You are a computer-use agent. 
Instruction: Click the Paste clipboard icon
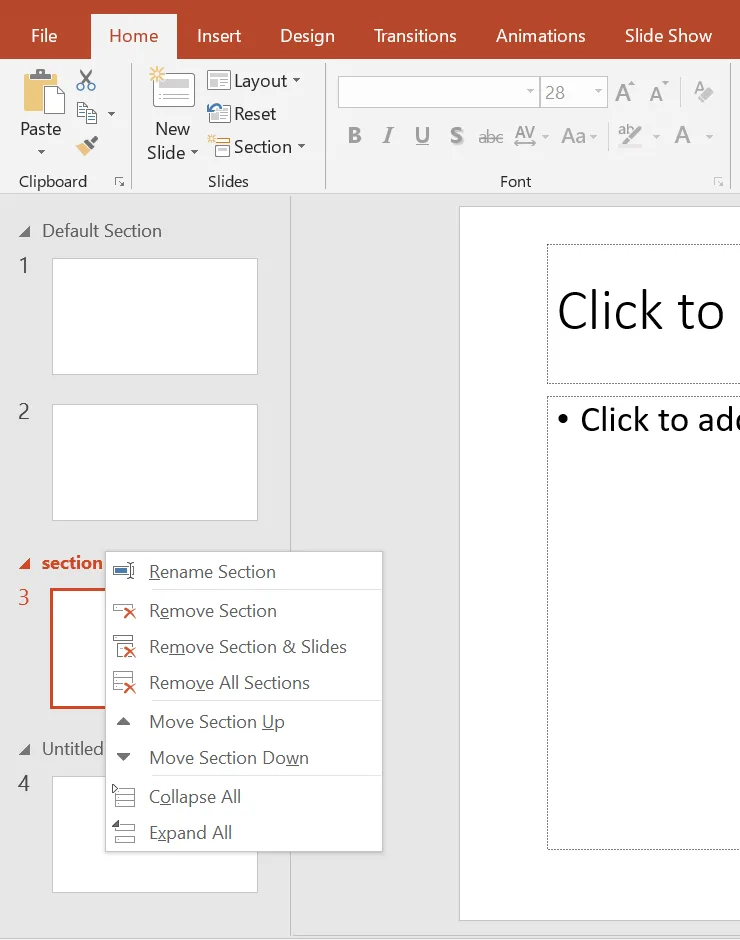[43, 92]
